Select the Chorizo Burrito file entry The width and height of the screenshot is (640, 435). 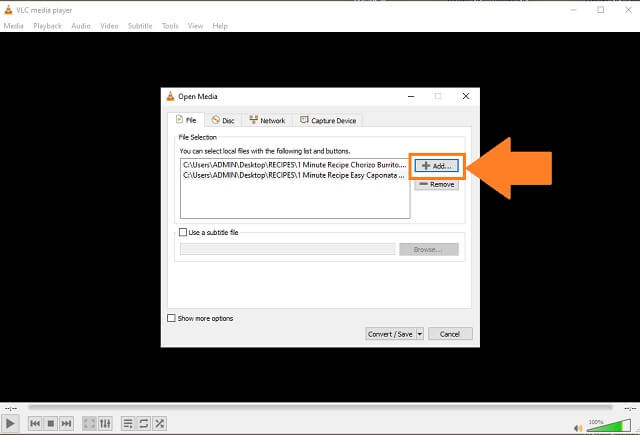point(294,165)
